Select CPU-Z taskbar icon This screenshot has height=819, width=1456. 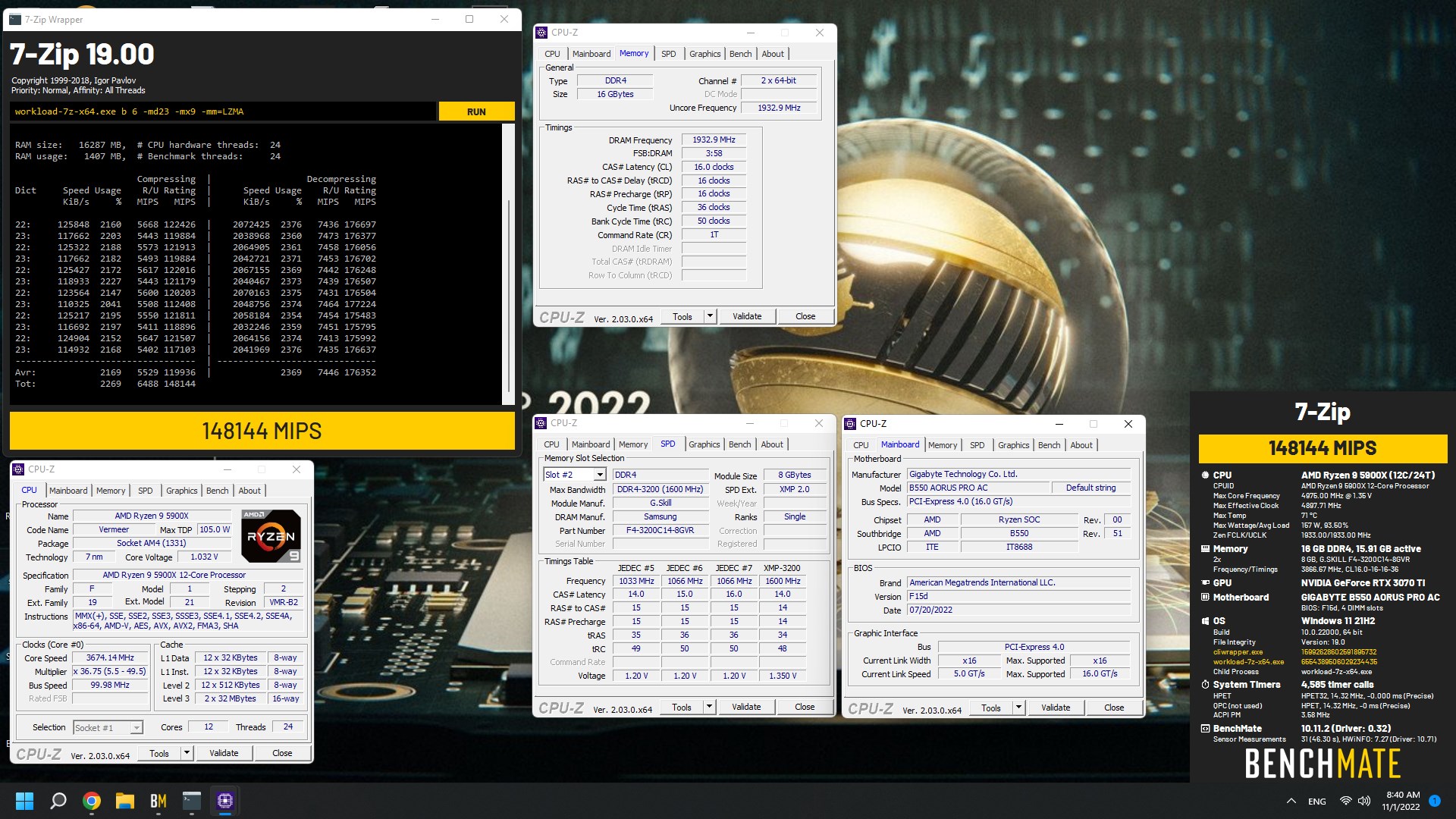pyautogui.click(x=225, y=801)
